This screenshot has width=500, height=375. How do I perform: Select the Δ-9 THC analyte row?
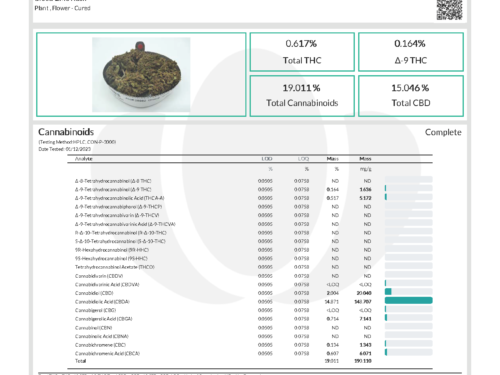click(250, 189)
